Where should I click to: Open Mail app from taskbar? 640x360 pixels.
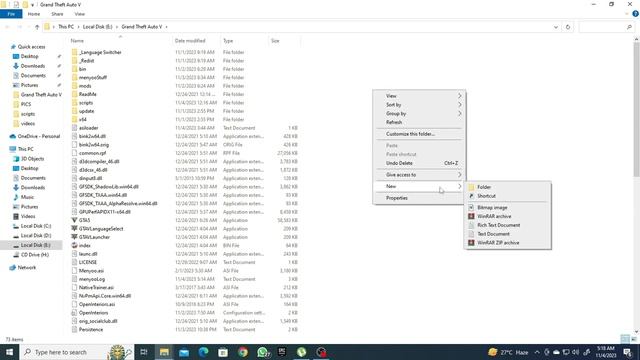coord(184,352)
